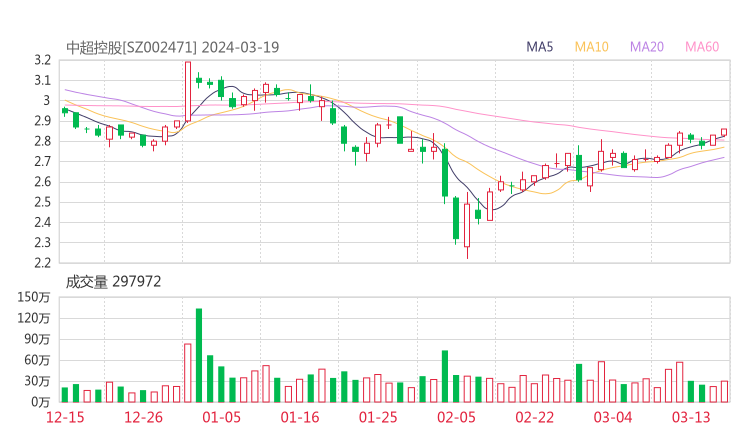Click the 2.5 price axis label
740x440 pixels.
[x=42, y=202]
